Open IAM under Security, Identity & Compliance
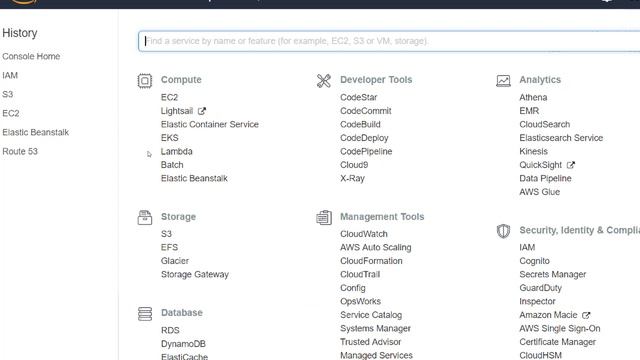Viewport: 640px width, 360px height. coord(527,247)
